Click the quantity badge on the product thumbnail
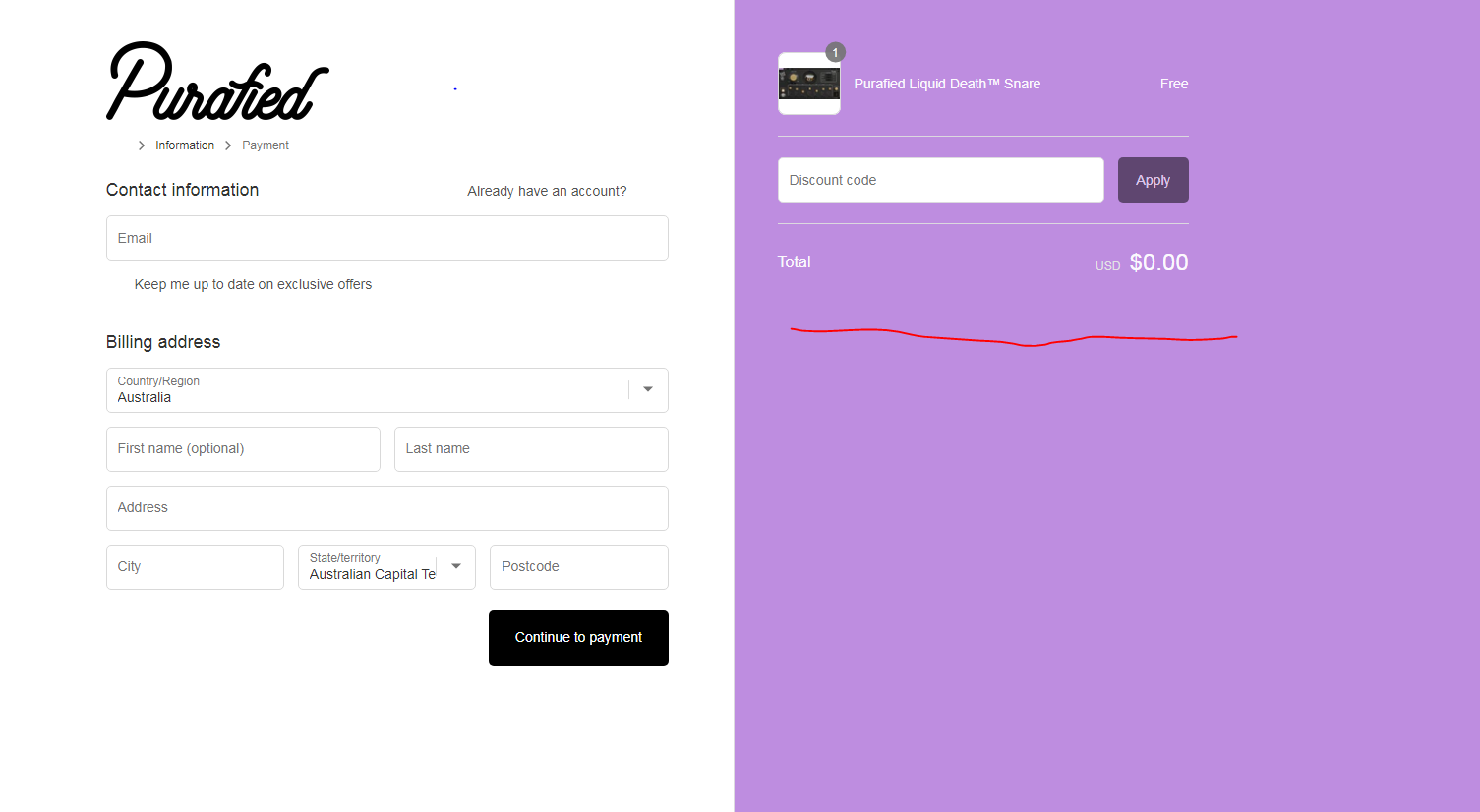 pos(835,52)
